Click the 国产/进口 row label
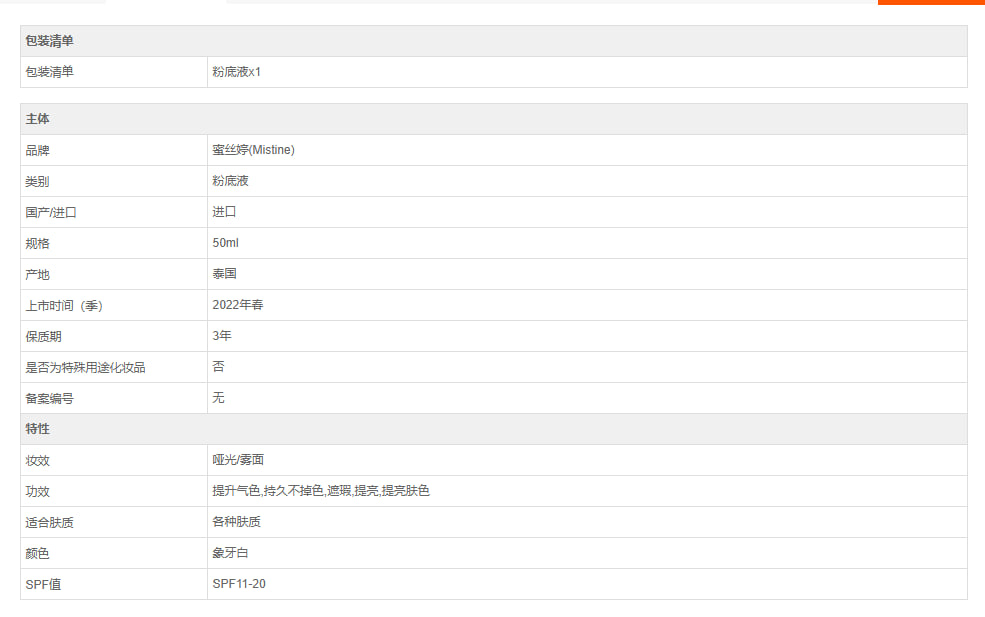 51,212
